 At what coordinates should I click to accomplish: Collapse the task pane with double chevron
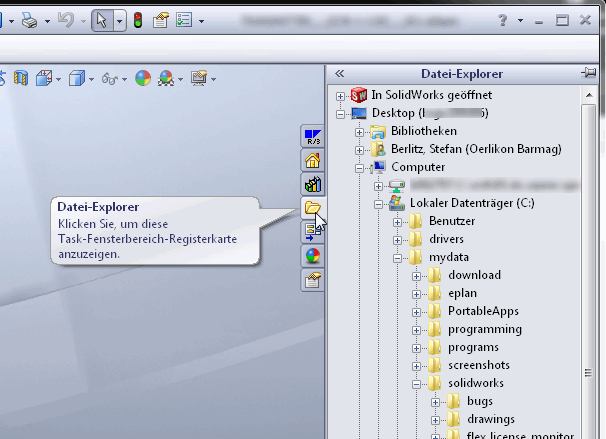pos(339,73)
